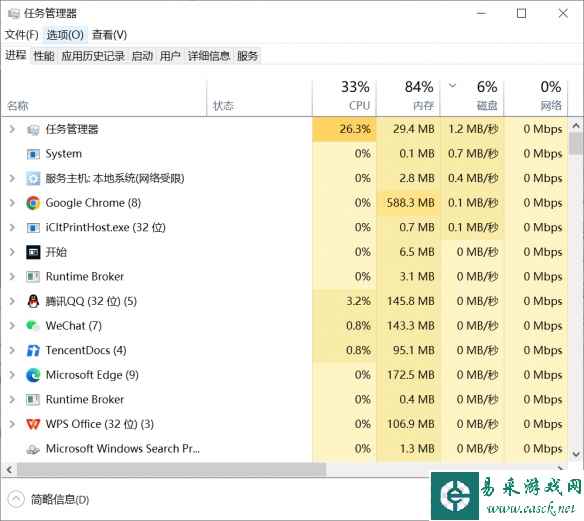Click the Google Chrome icon in process list
This screenshot has height=521, width=584.
[33, 203]
